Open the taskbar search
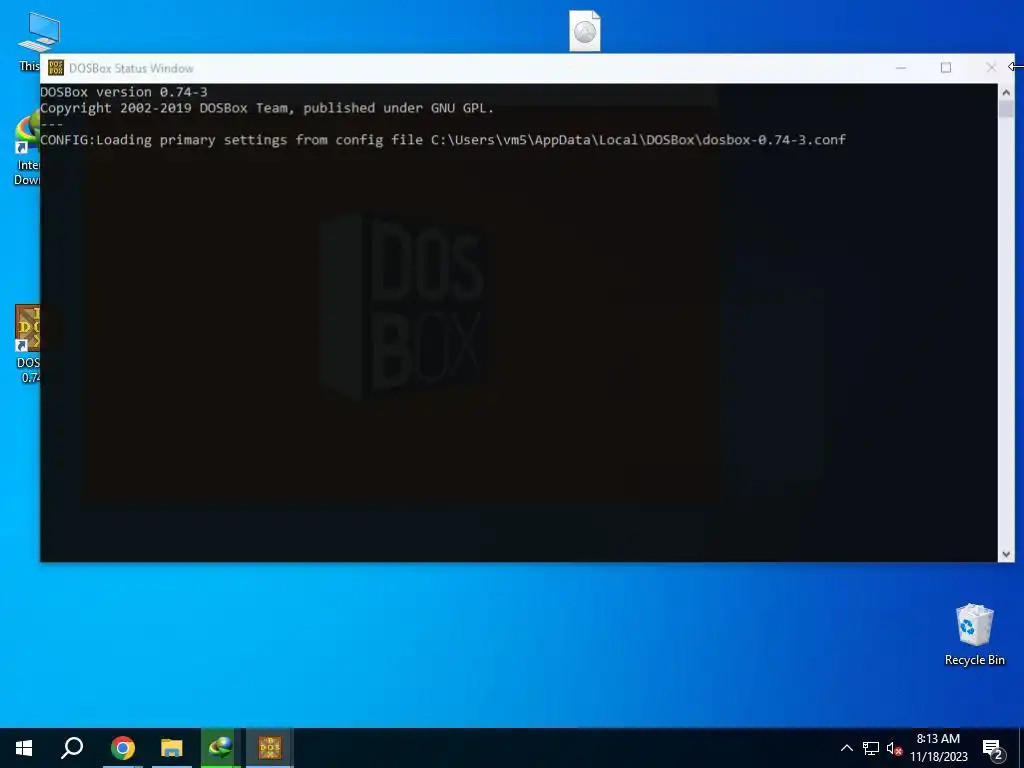 coord(72,748)
